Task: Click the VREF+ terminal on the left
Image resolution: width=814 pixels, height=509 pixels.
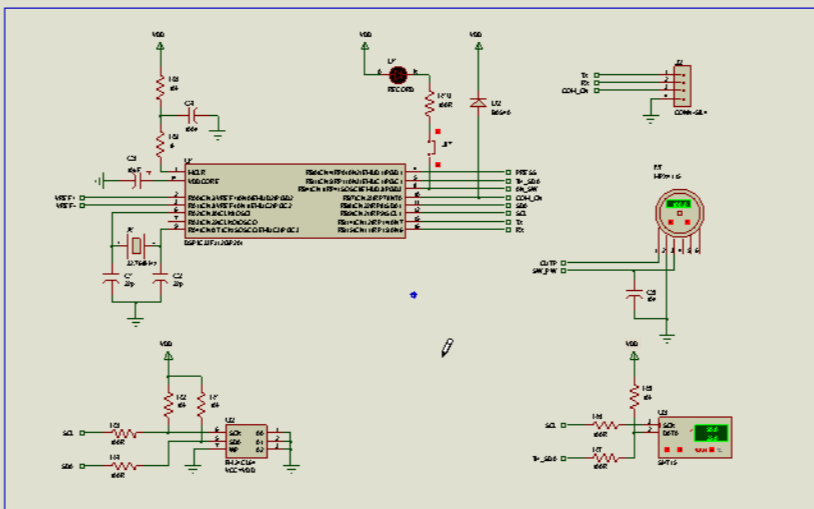Action: pos(82,198)
